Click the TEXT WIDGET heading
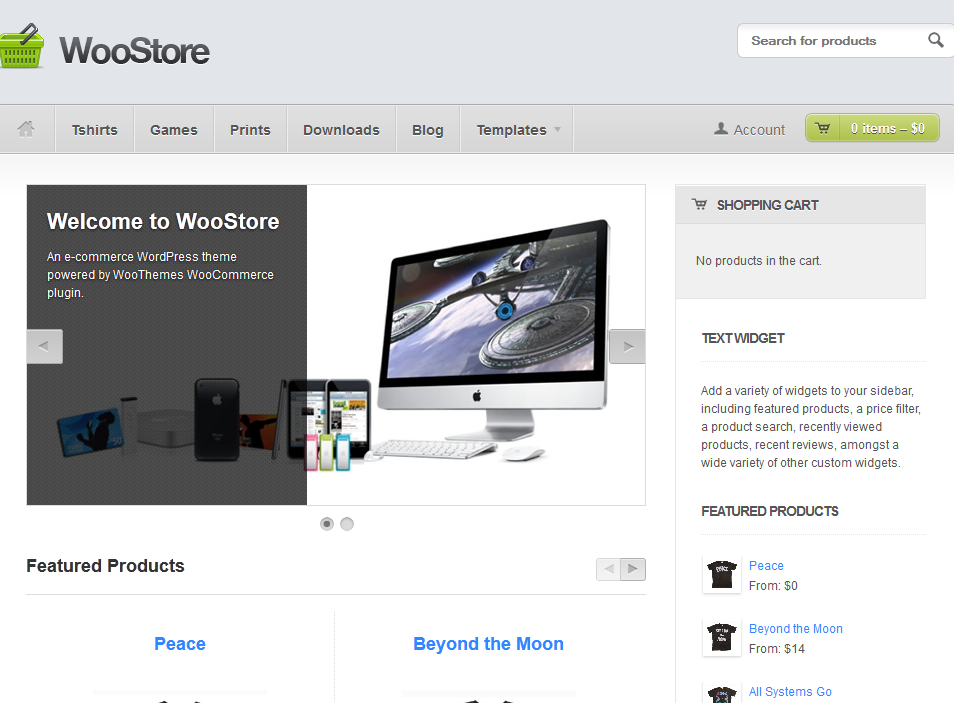The image size is (954, 703). click(x=743, y=338)
